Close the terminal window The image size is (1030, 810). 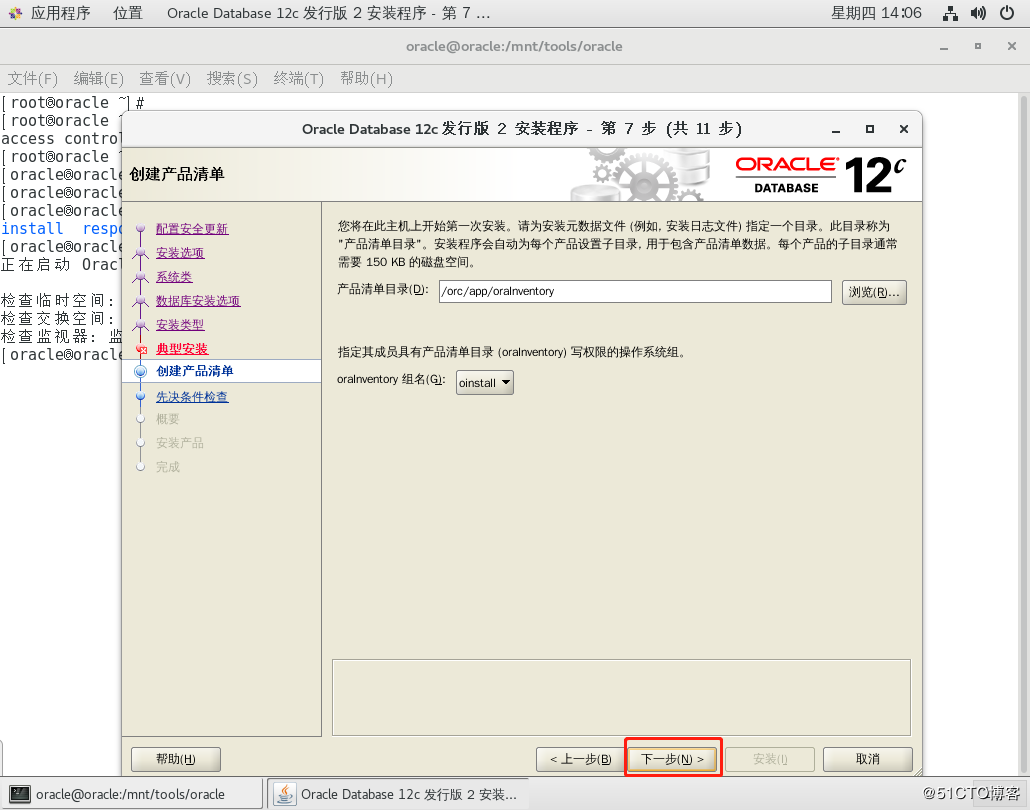click(x=1012, y=46)
